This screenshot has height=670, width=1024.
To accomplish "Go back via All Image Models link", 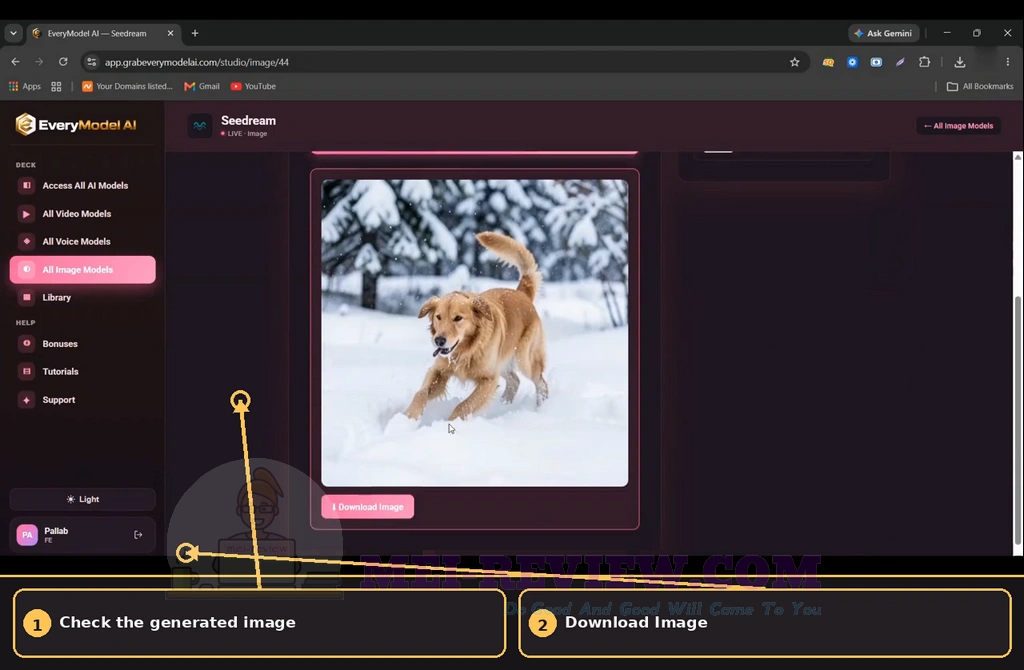I will pos(958,126).
